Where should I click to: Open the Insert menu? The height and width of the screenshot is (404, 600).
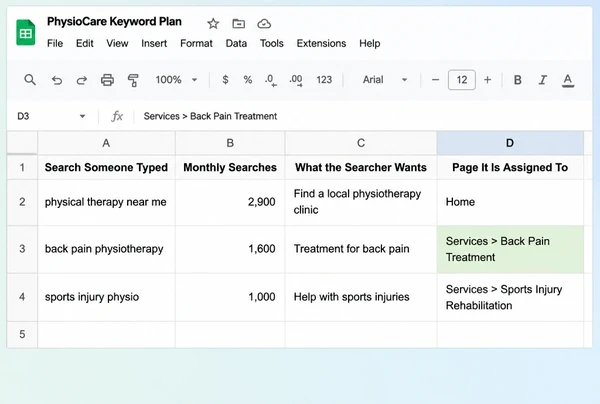click(154, 43)
